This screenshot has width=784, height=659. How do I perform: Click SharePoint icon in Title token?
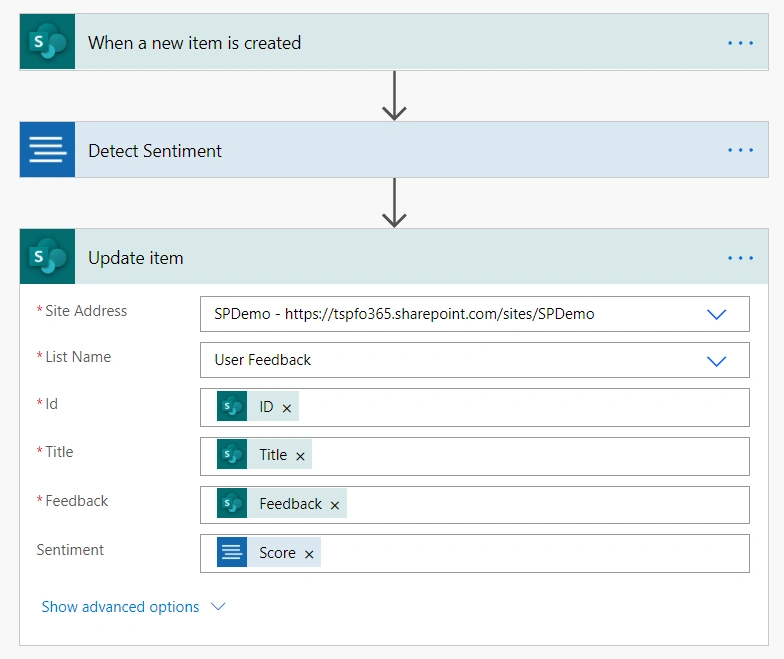pos(232,454)
